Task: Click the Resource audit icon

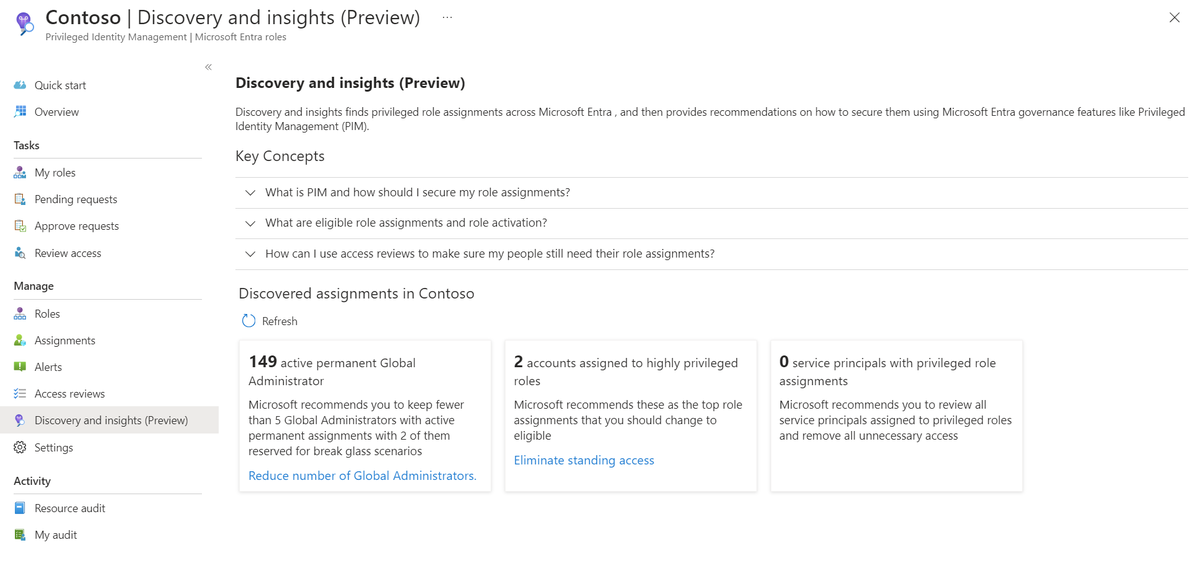Action: click(20, 508)
